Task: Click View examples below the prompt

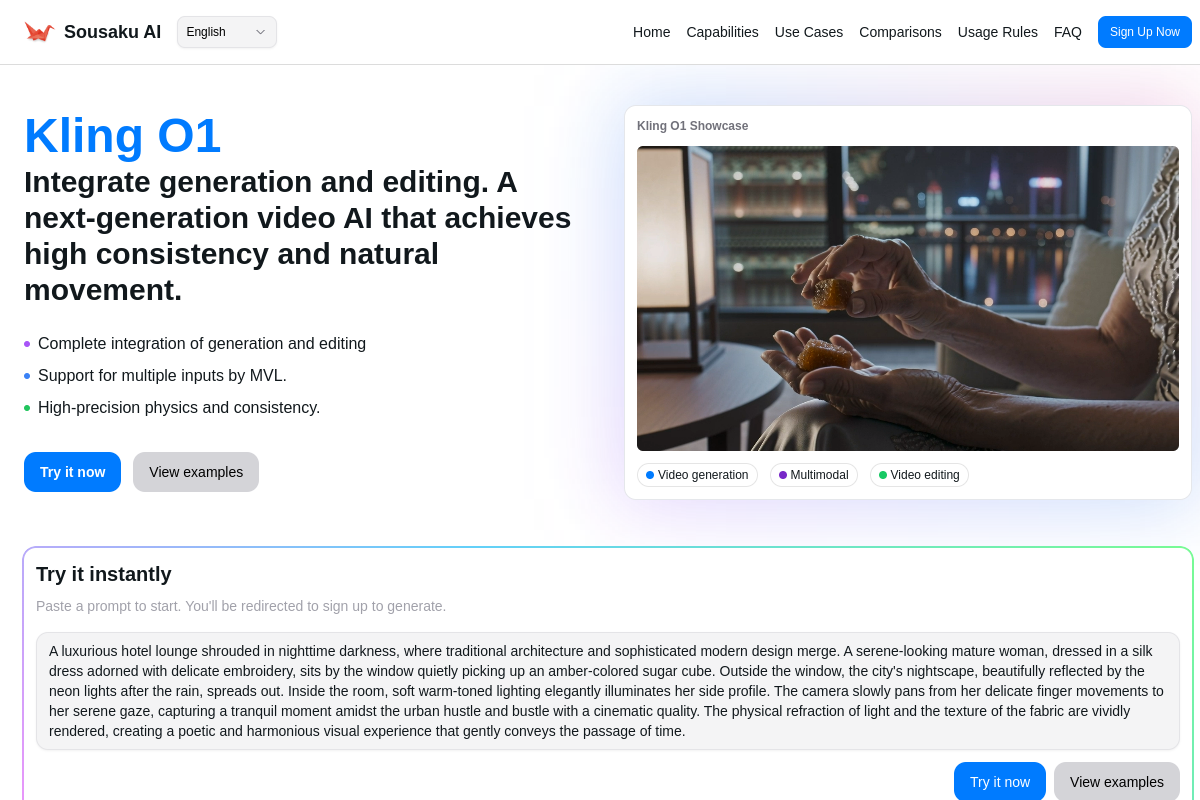Action: pos(1116,782)
